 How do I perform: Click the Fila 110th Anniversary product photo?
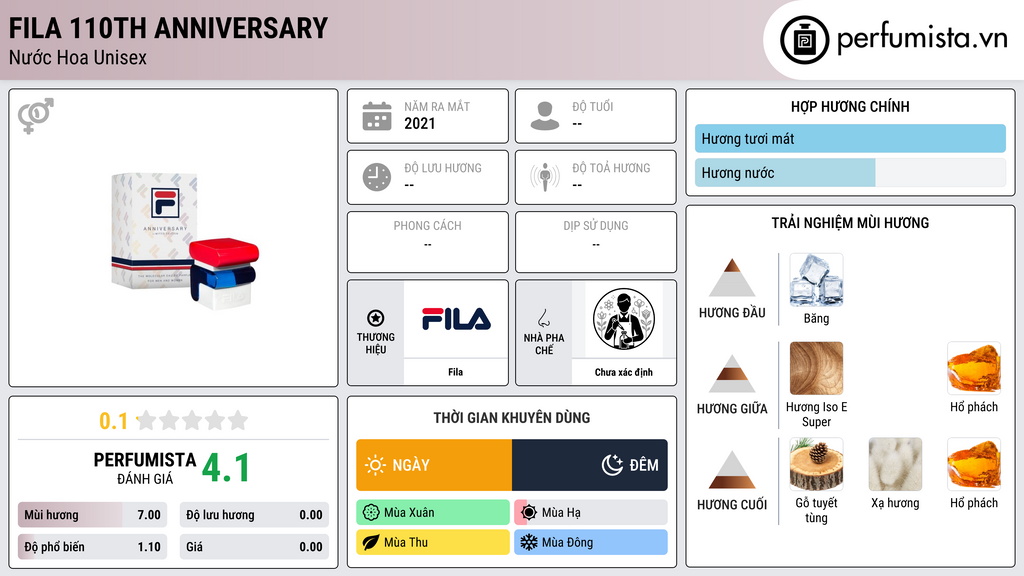(x=185, y=240)
